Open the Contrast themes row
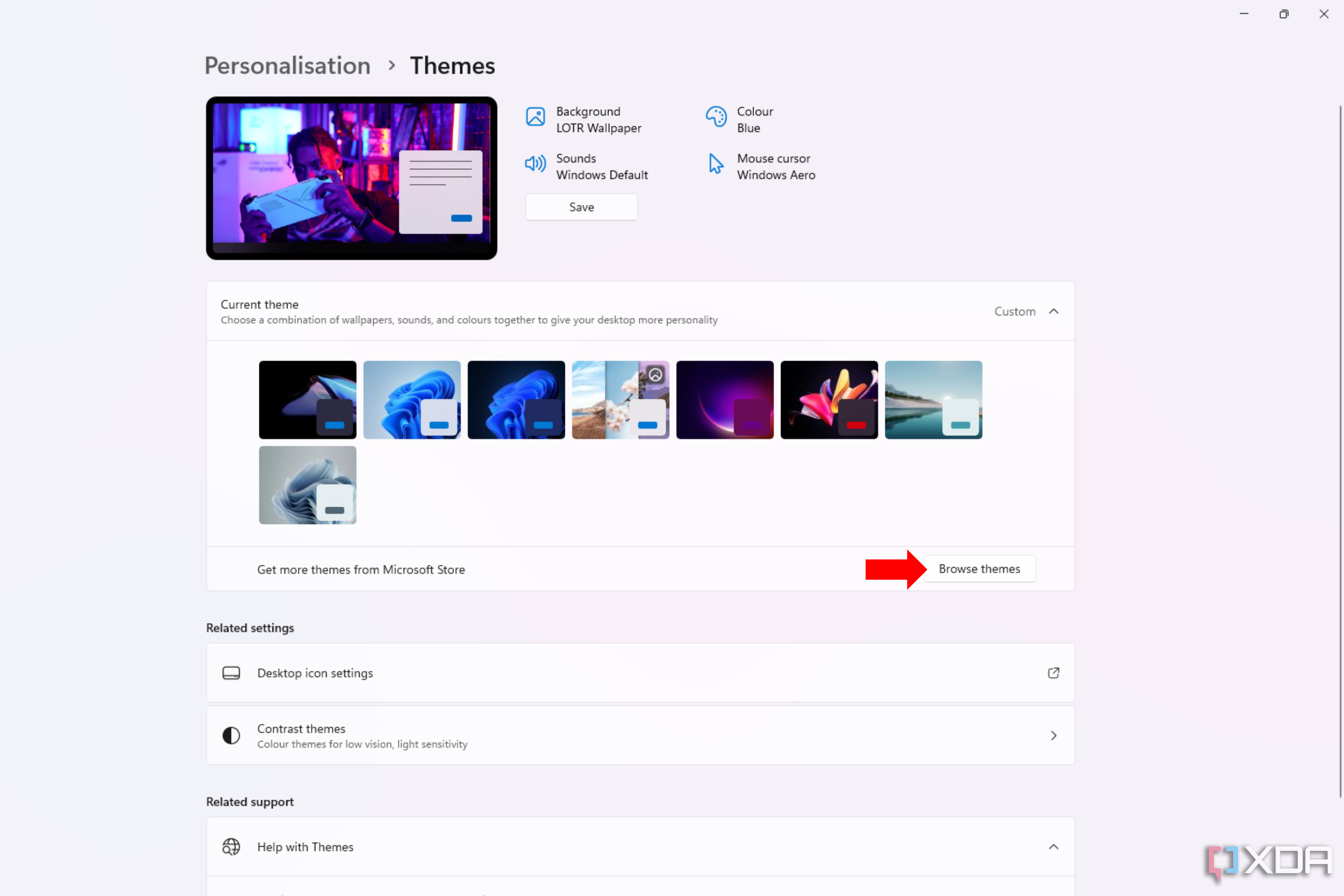The height and width of the screenshot is (896, 1344). pyautogui.click(x=640, y=736)
